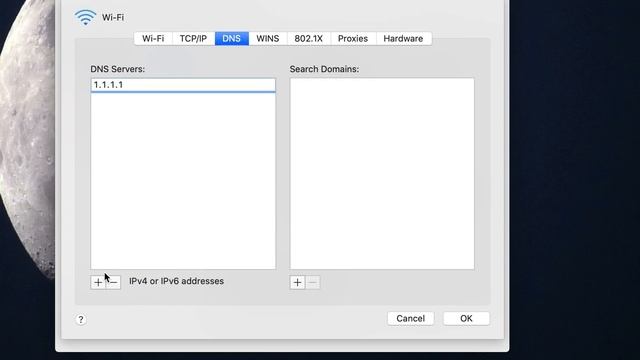This screenshot has width=640, height=360.
Task: Switch to the Wi-Fi tab
Action: [153, 38]
